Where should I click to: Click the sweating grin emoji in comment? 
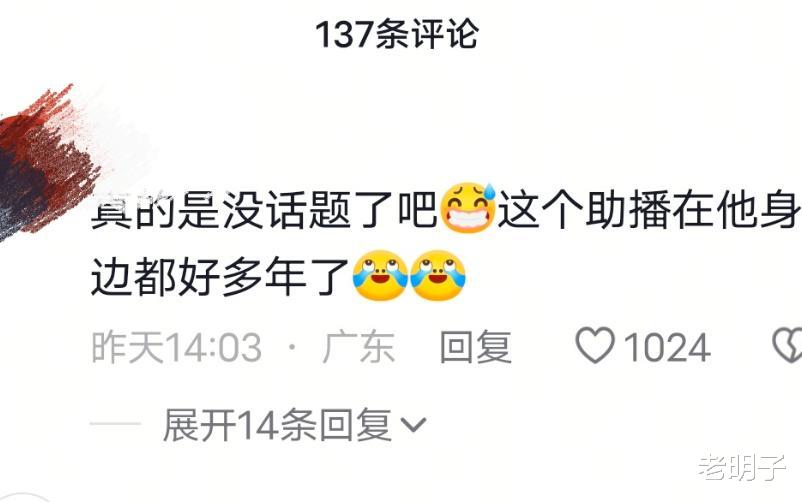[x=468, y=208]
